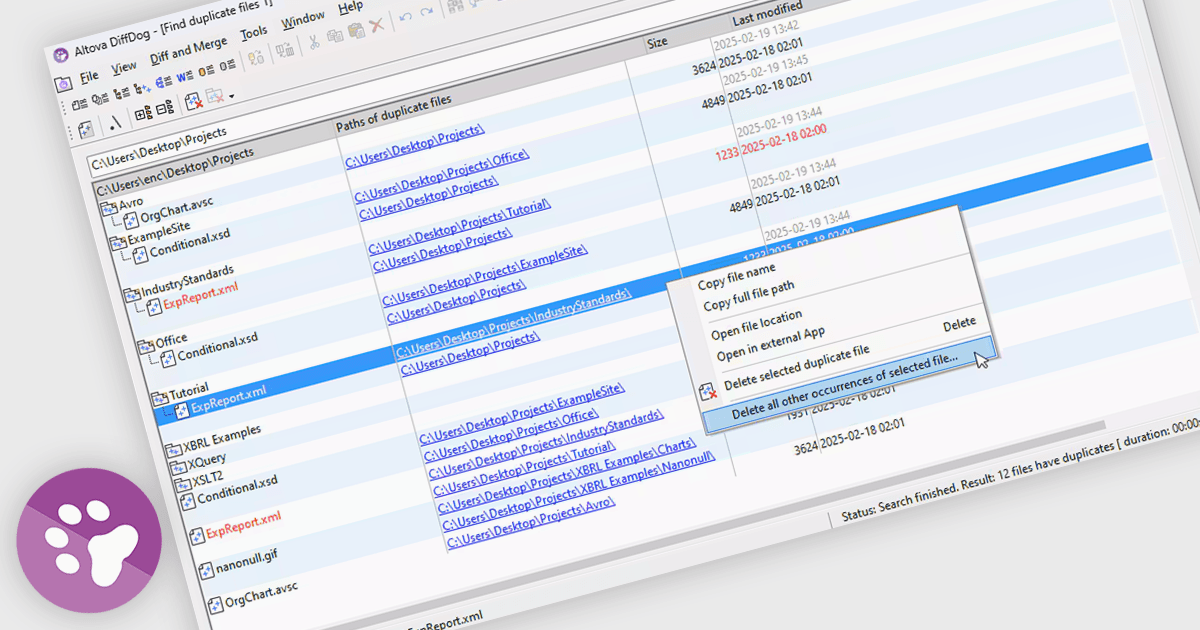Open the Diff and Merge menu

(189, 50)
